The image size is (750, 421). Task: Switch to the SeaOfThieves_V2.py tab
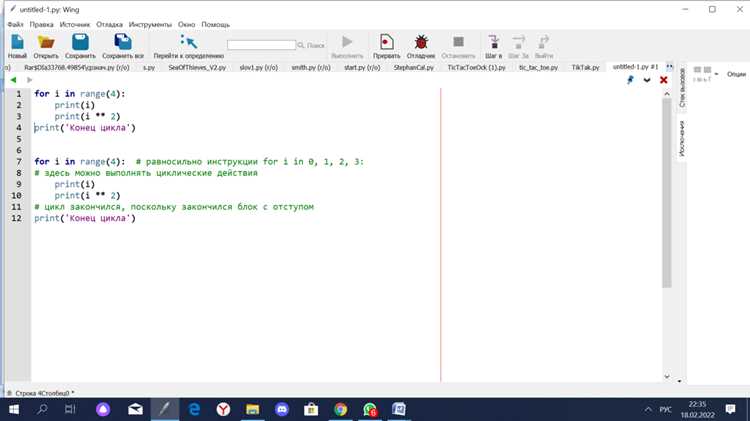coord(197,67)
